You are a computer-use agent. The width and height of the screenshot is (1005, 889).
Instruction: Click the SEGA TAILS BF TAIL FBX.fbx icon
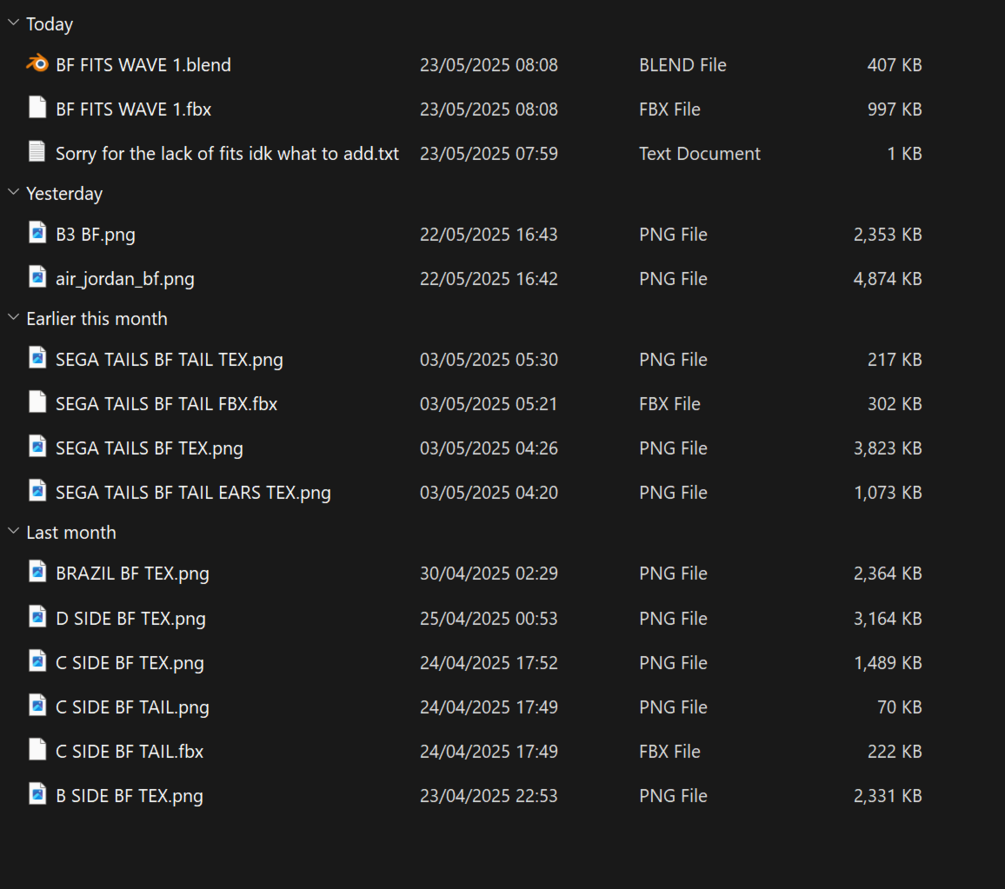point(37,403)
